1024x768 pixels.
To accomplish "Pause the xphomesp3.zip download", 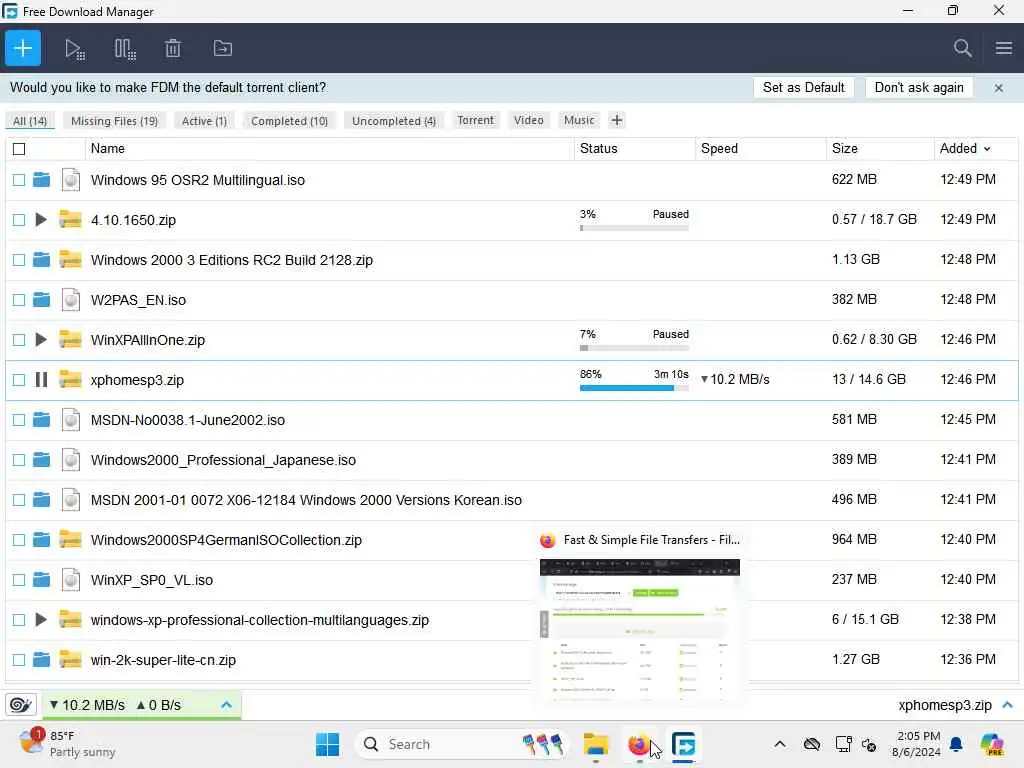I will click(x=41, y=379).
